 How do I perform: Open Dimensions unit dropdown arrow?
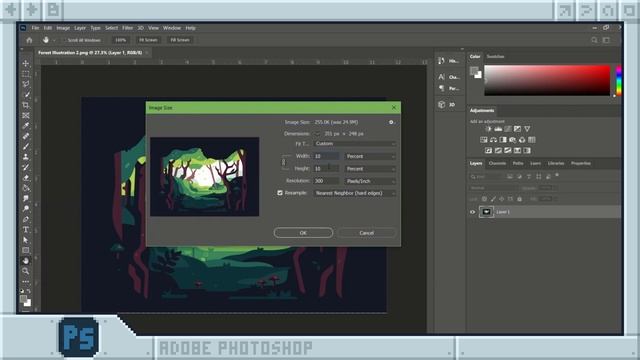point(318,133)
